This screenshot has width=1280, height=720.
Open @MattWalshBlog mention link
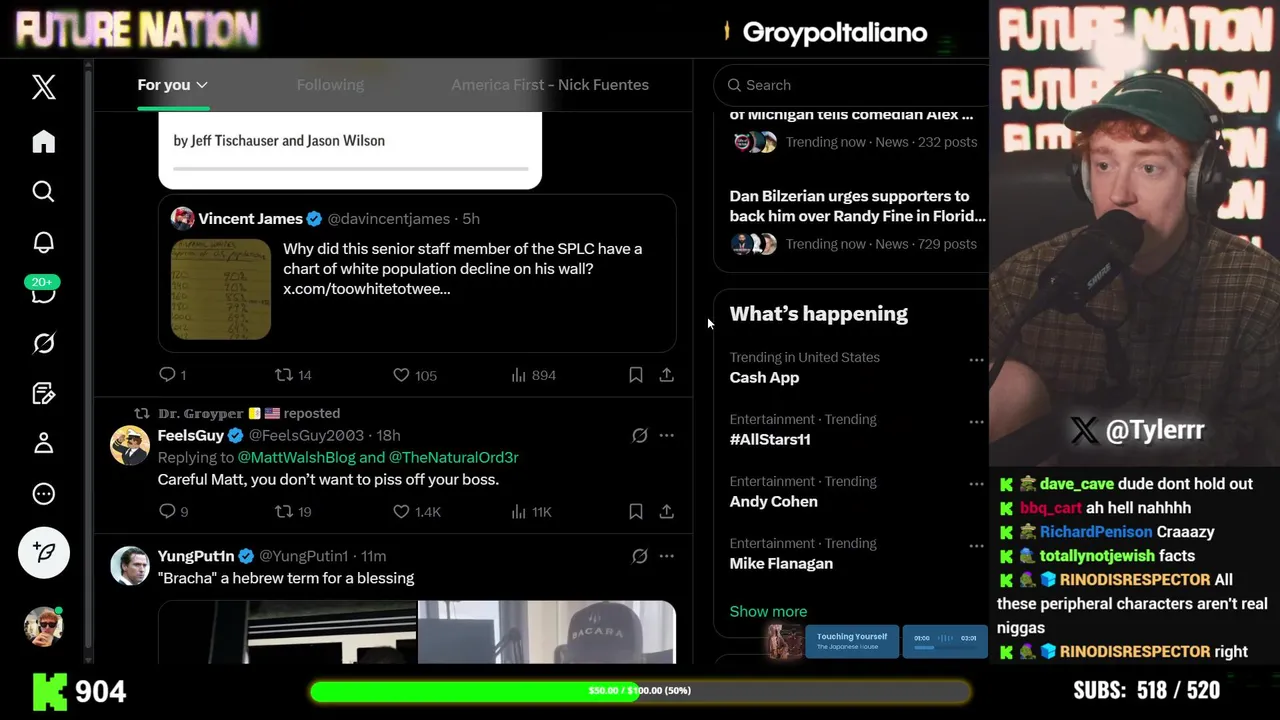[296, 457]
